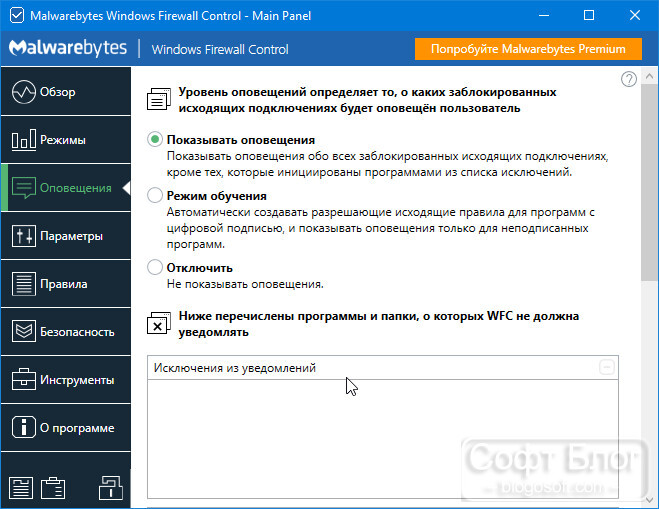Collapse the Исключения из уведомлений list
The height and width of the screenshot is (509, 659).
606,367
